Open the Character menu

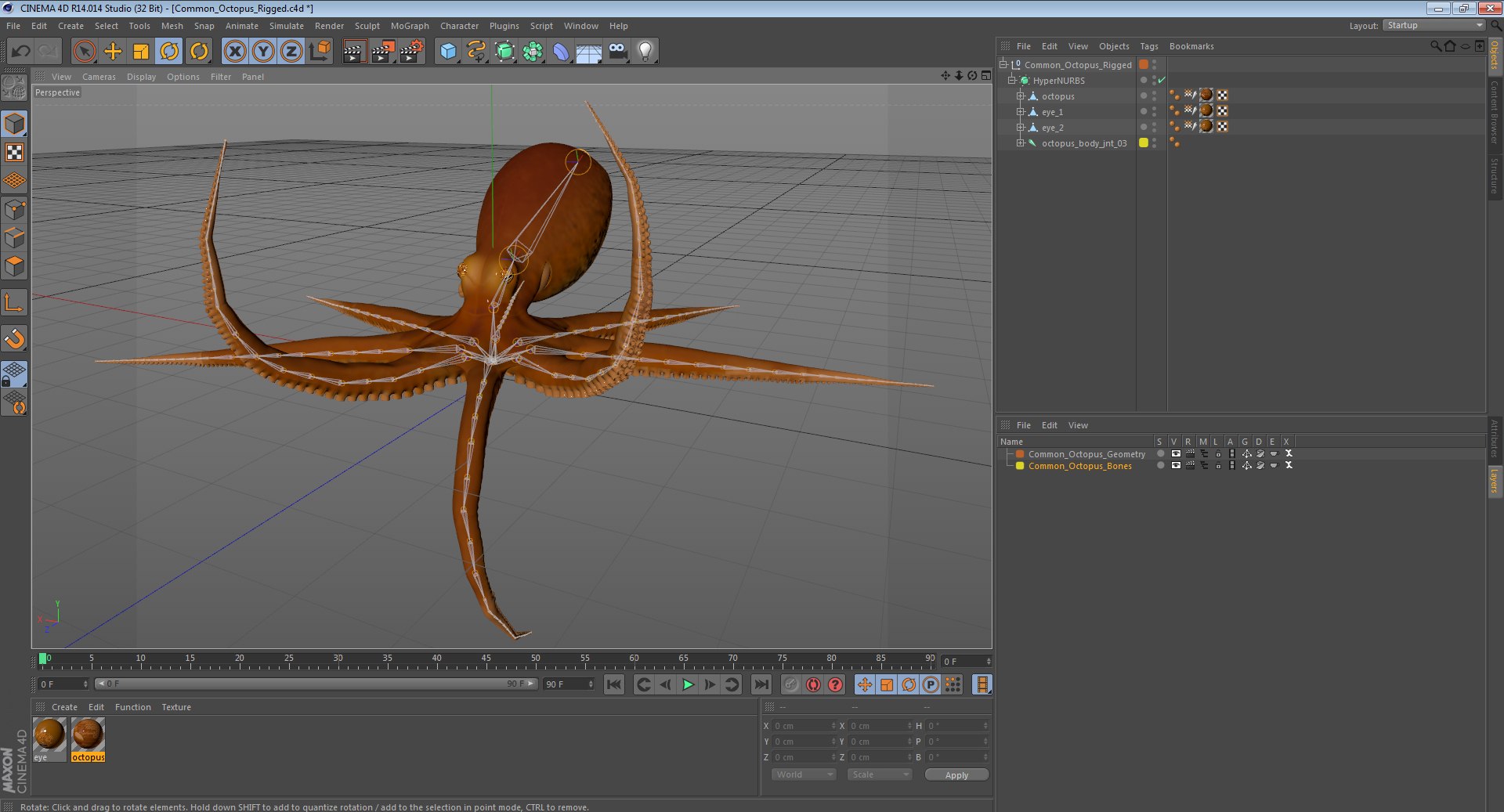tap(459, 26)
